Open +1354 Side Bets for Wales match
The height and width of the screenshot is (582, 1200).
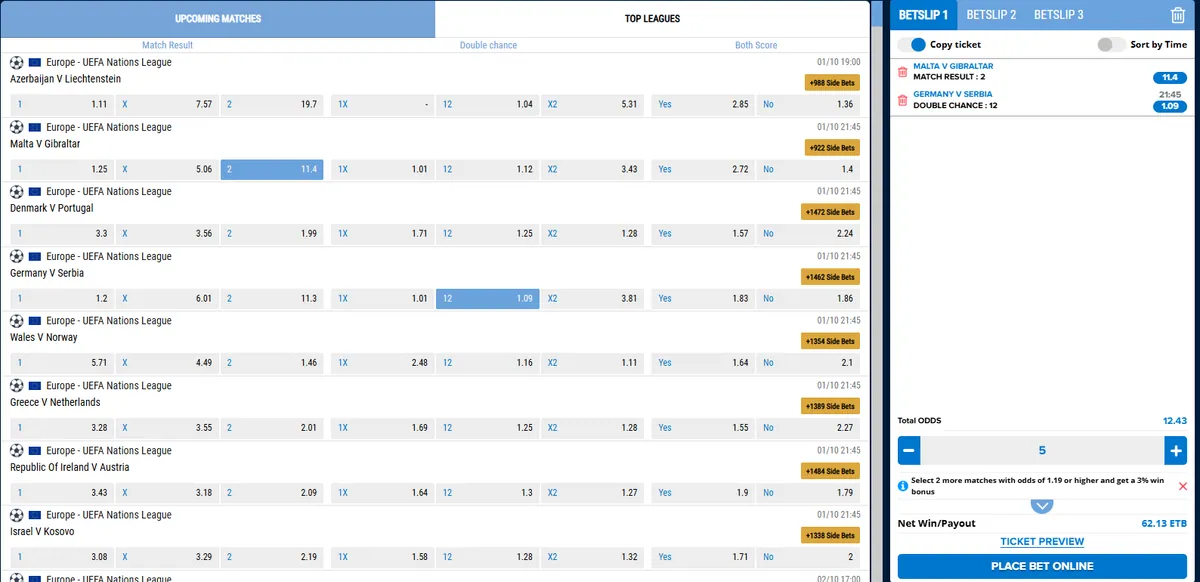pos(830,342)
